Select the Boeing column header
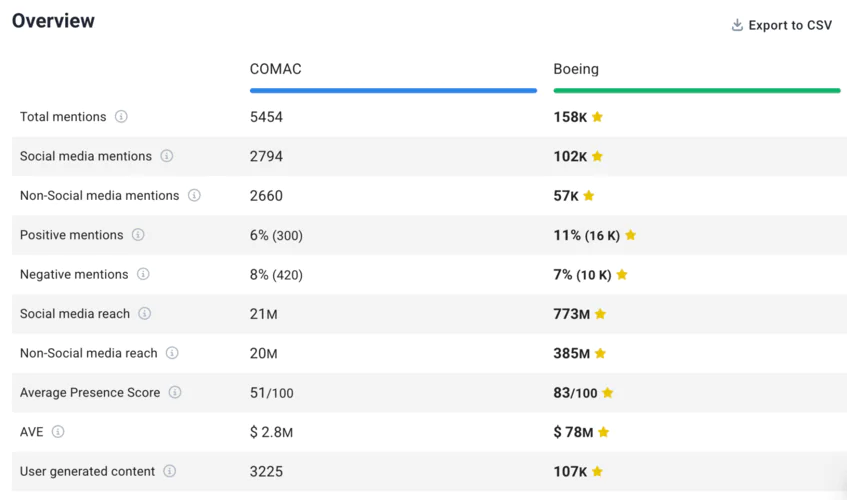 (x=576, y=69)
